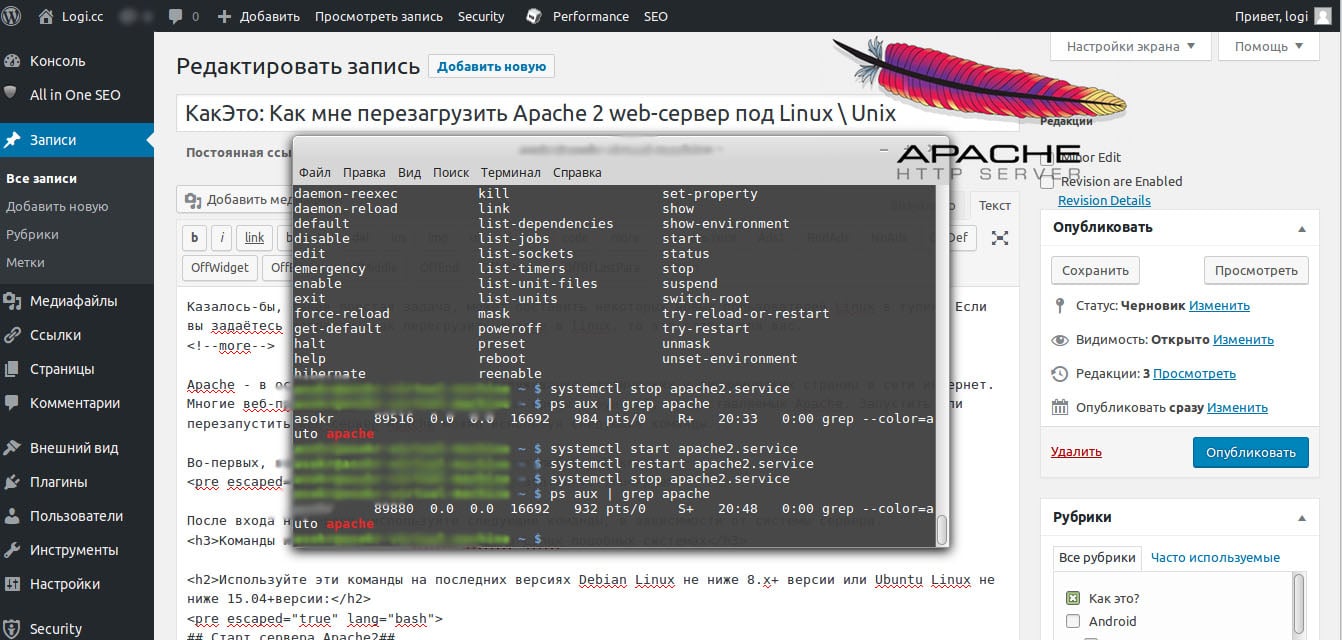The image size is (1342, 640).
Task: Open terminal Поиск menu
Action: tap(451, 172)
